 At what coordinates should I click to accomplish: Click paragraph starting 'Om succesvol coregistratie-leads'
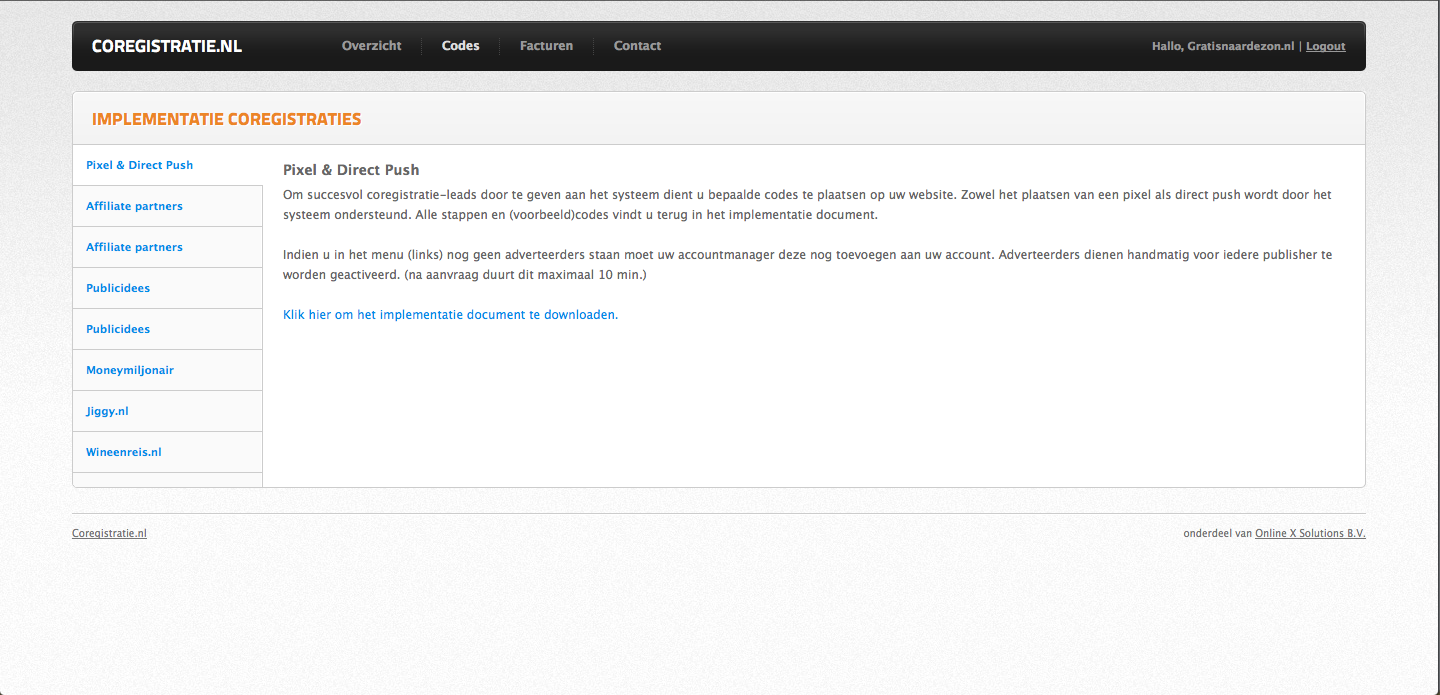807,205
